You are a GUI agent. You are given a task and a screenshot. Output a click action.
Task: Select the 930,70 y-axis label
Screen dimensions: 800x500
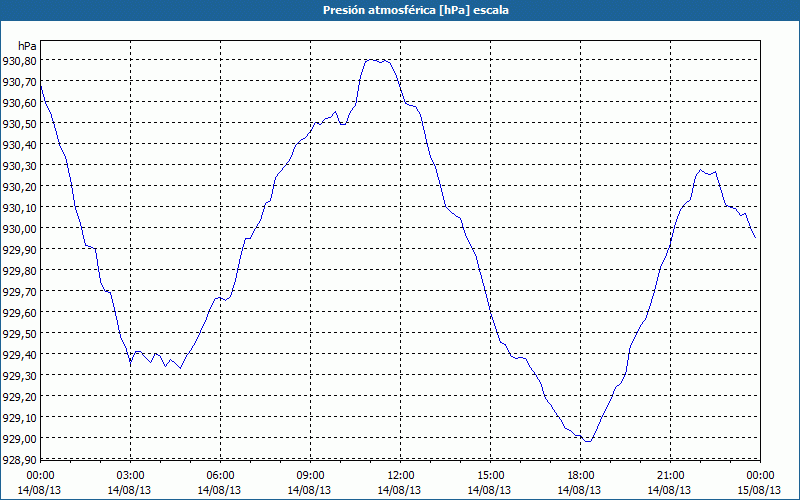19,82
